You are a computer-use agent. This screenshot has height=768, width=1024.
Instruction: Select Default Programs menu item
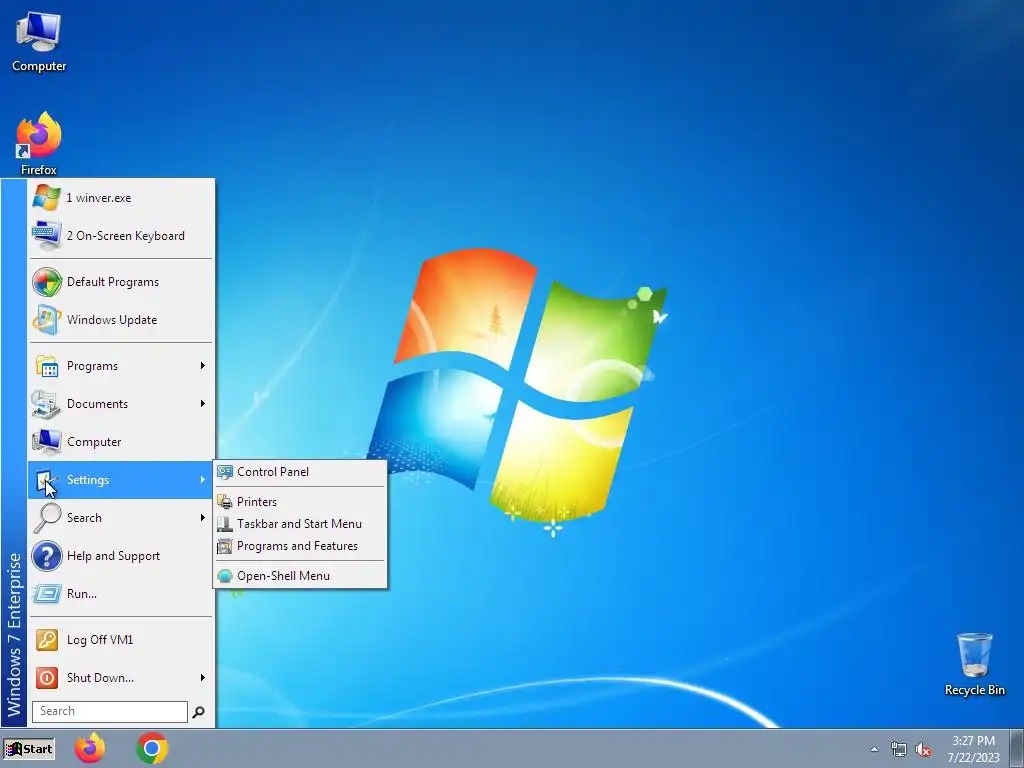point(121,281)
